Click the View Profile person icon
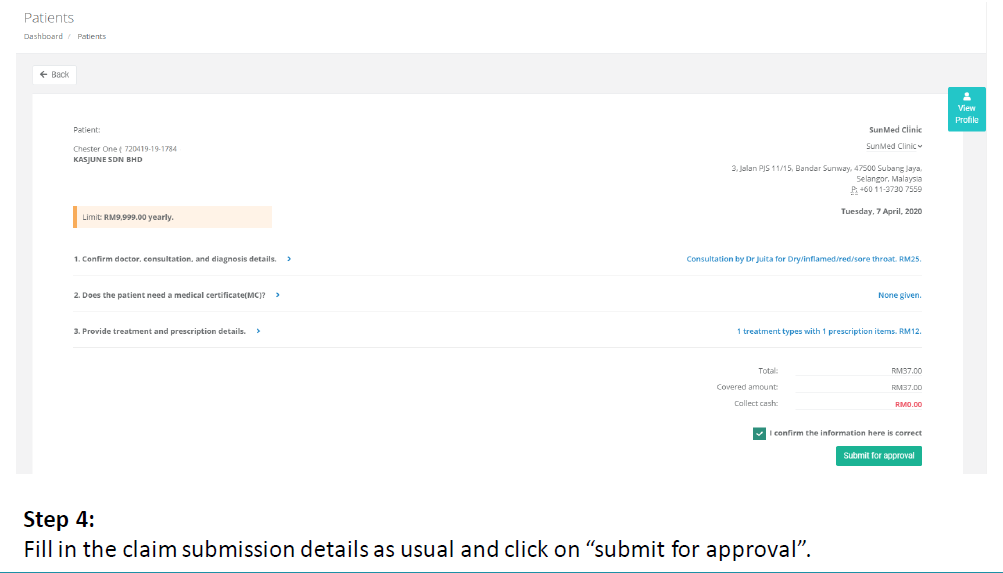1003x573 pixels. [966, 97]
